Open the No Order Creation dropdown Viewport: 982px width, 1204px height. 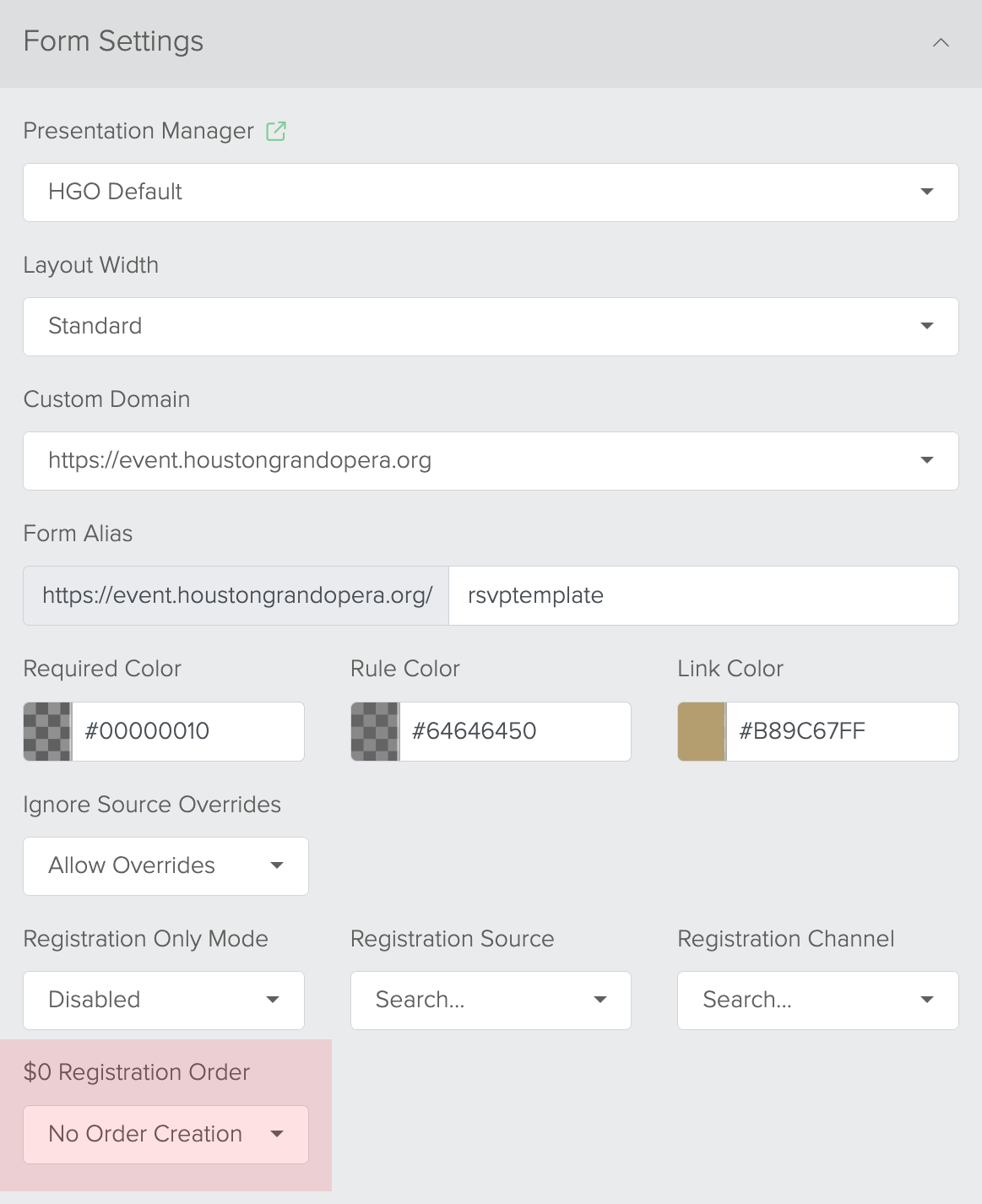coord(165,1135)
